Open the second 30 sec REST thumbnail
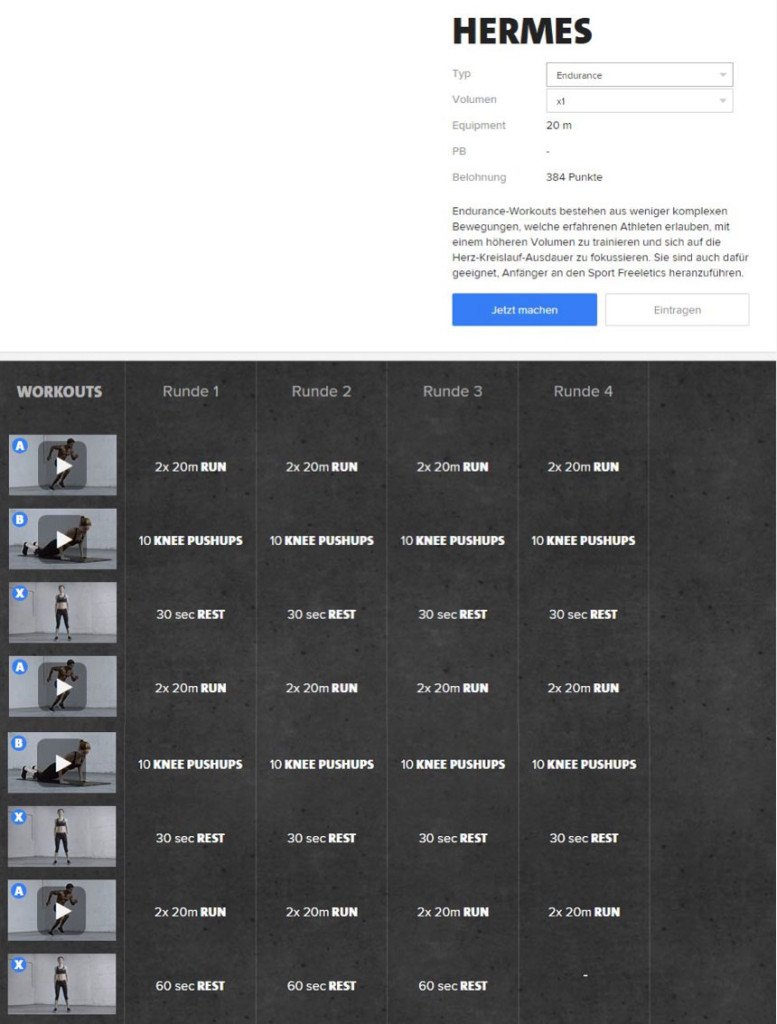This screenshot has width=777, height=1024. 62,836
